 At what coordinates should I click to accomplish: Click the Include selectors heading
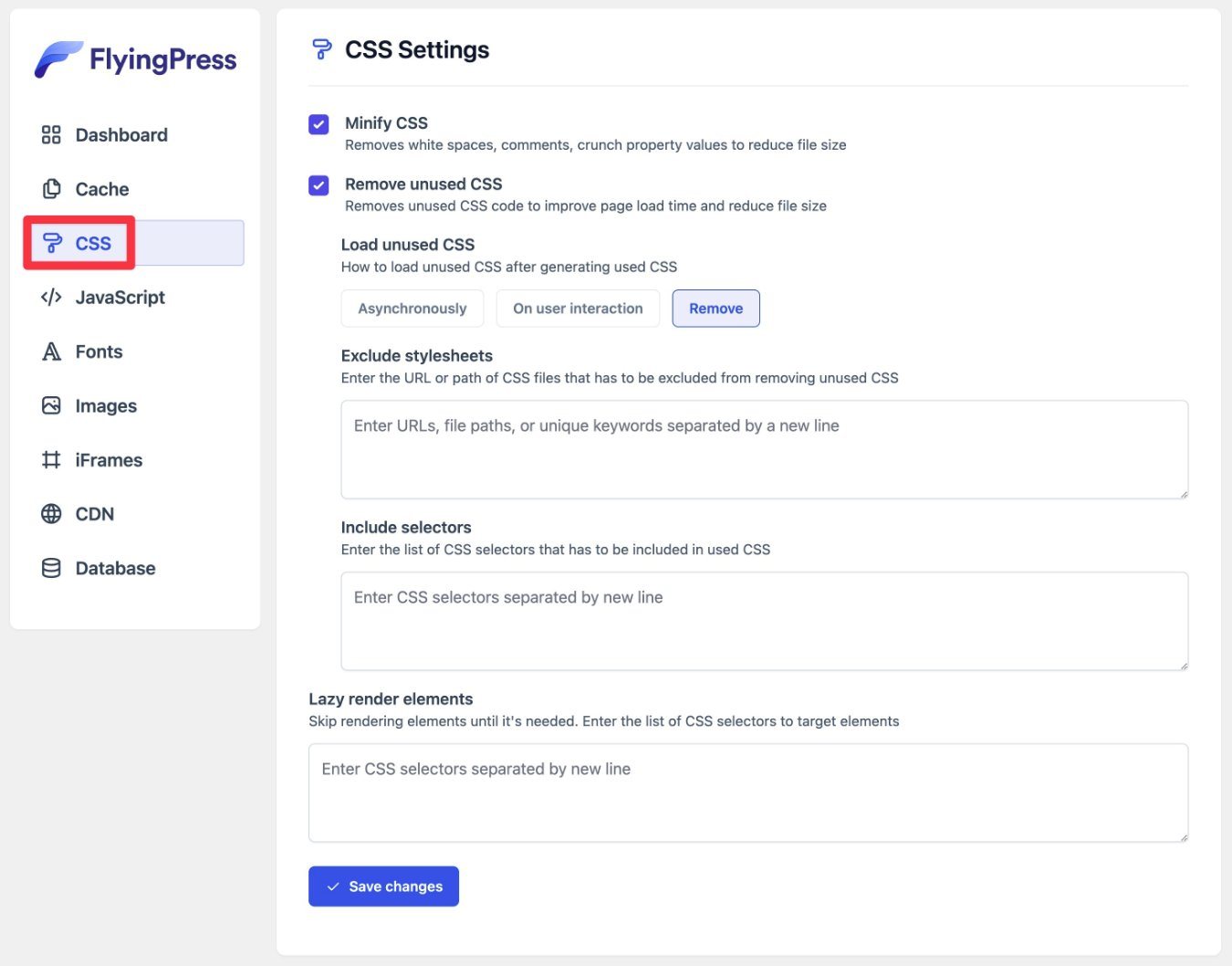pos(406,528)
